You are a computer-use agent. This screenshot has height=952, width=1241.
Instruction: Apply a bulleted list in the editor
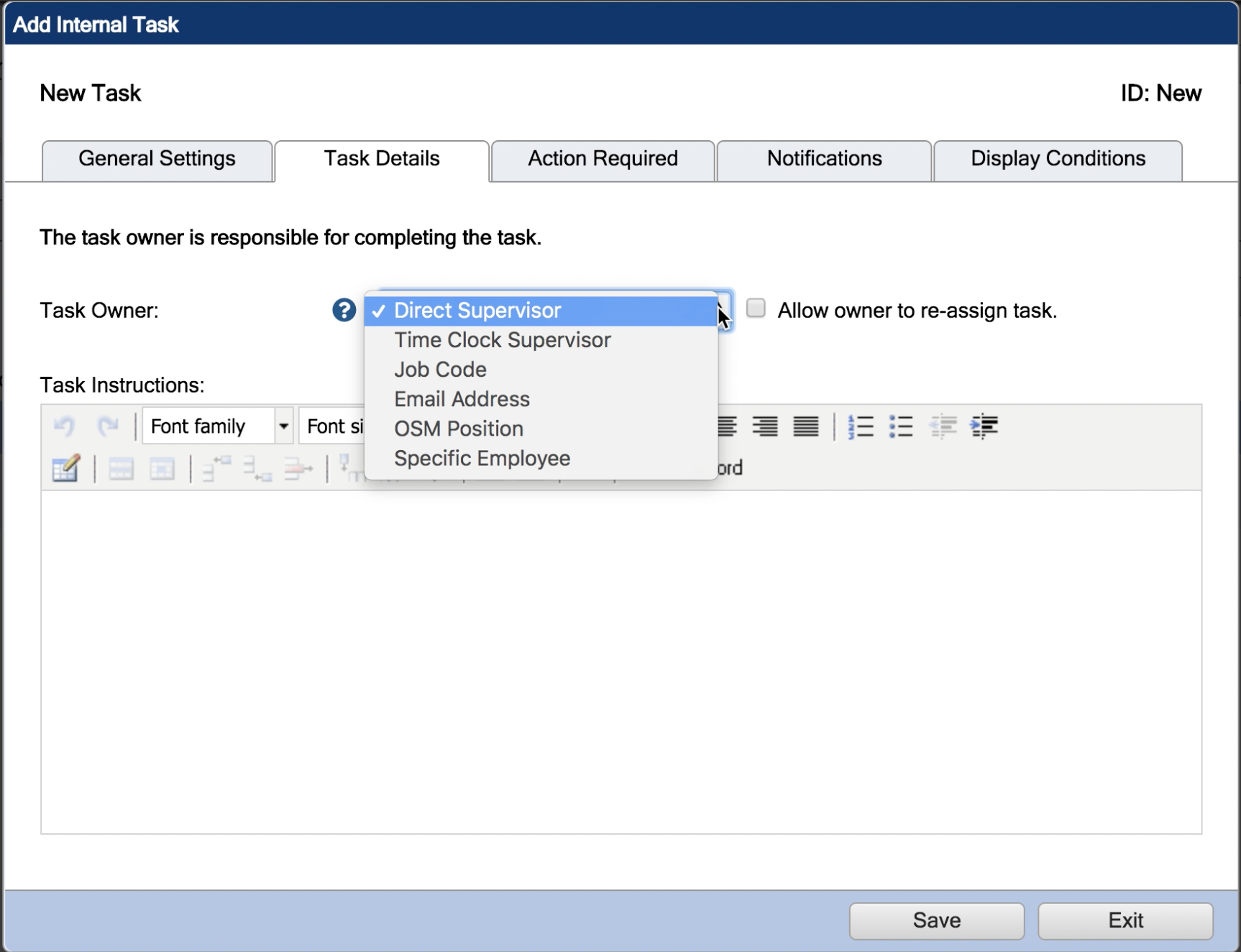(x=900, y=426)
